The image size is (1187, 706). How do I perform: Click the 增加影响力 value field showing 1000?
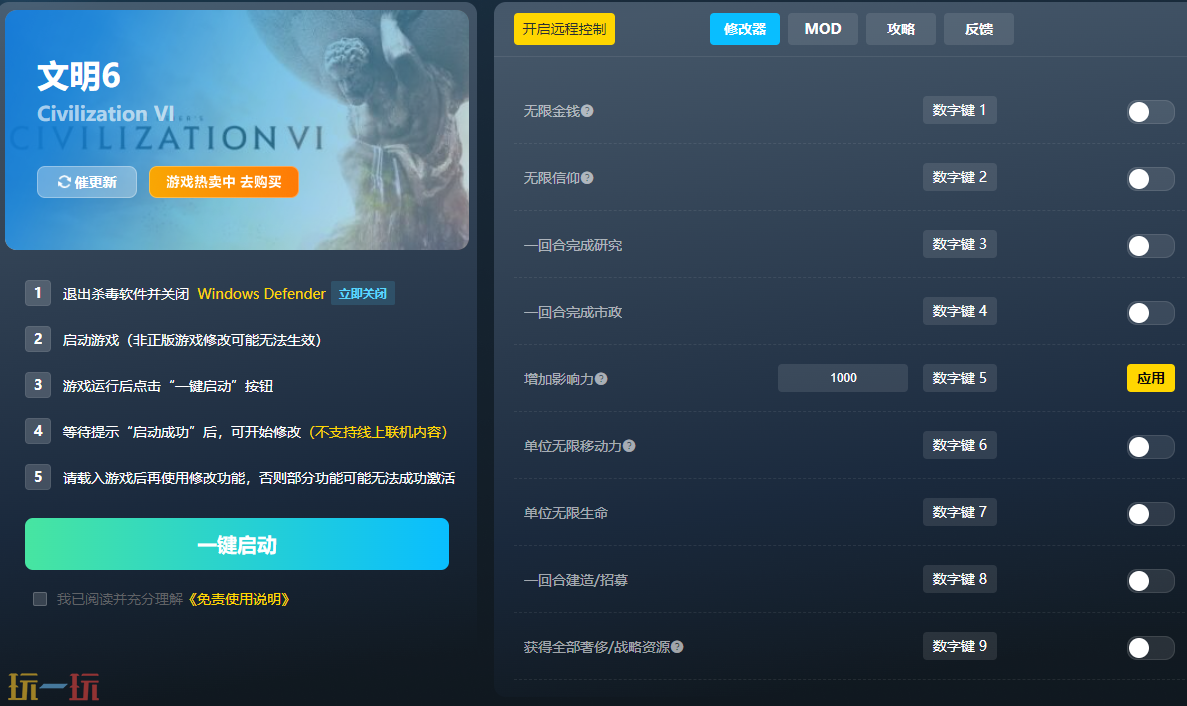(x=843, y=378)
